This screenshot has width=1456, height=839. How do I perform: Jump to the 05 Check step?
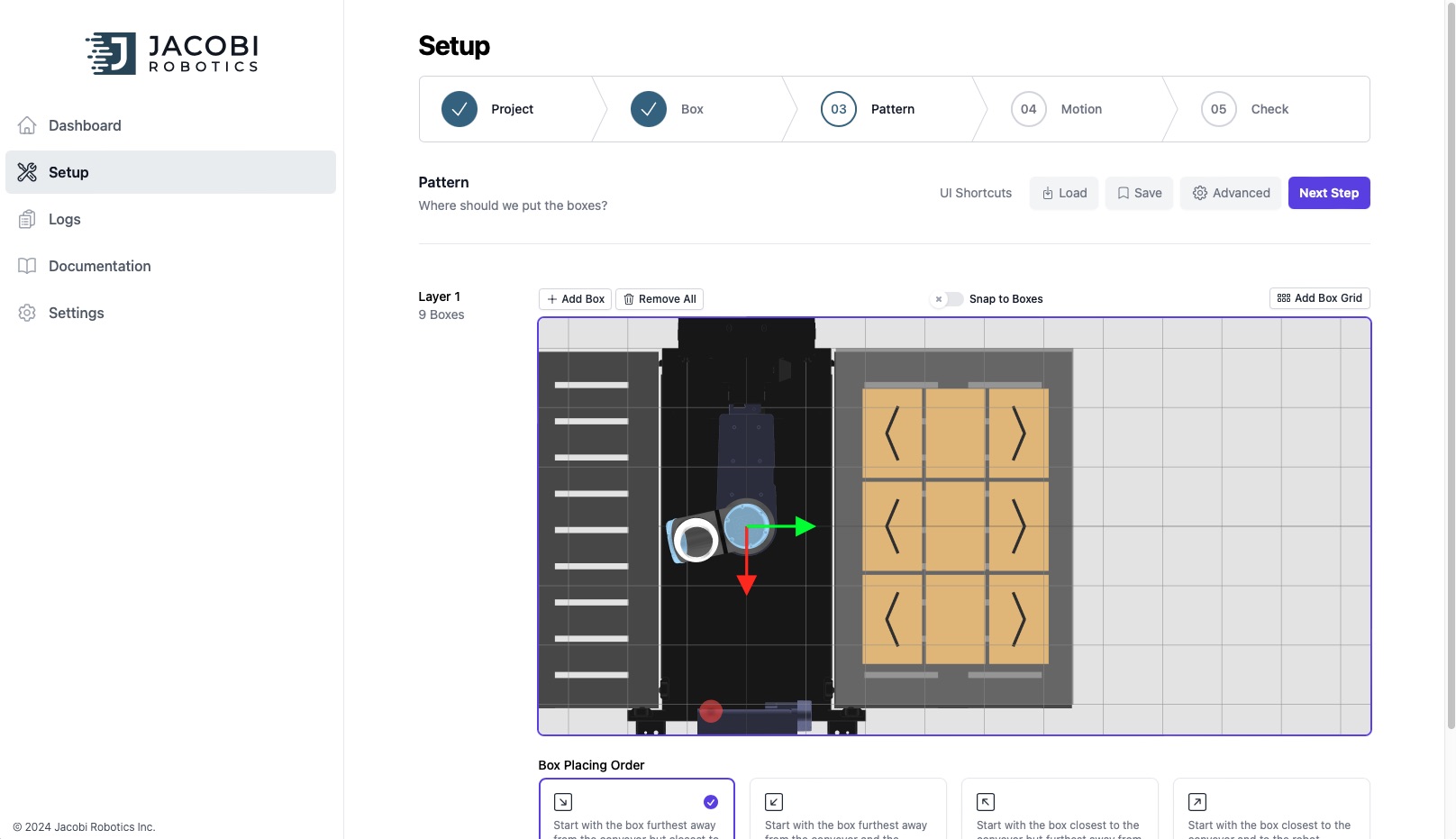click(1270, 109)
